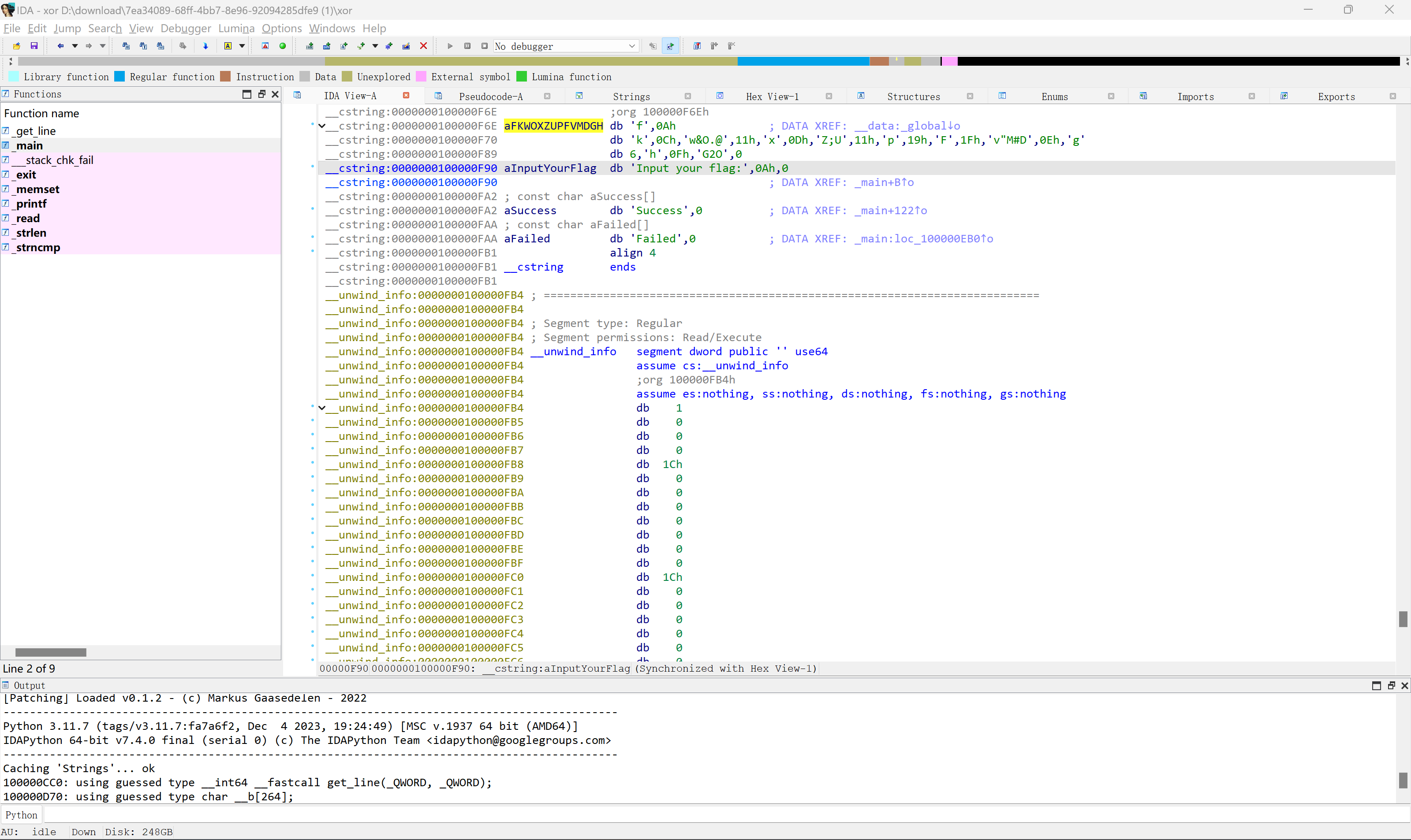Click the aSuccess label in disassembly
The width and height of the screenshot is (1411, 840).
530,211
